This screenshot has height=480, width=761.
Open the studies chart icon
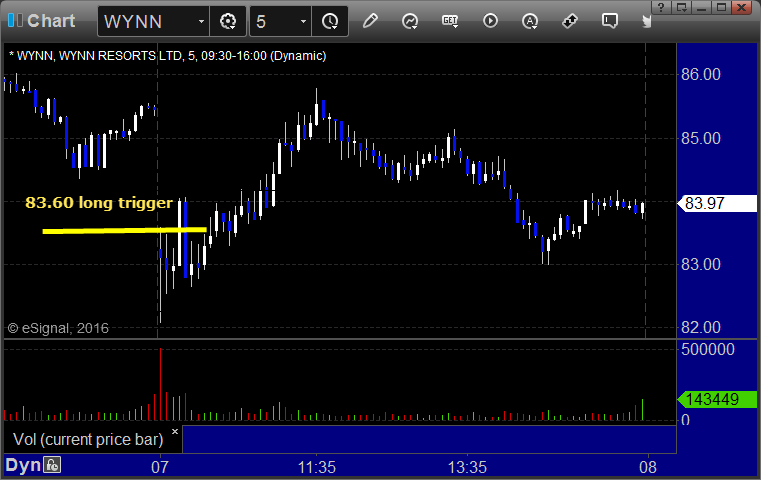[410, 21]
